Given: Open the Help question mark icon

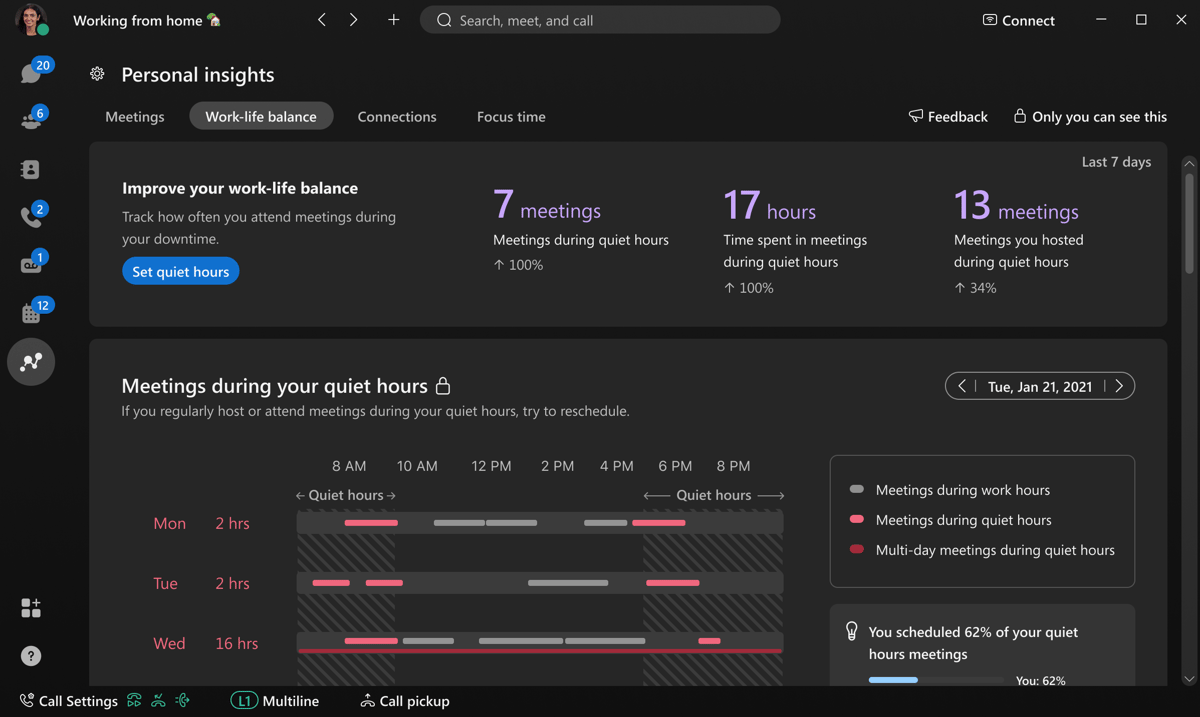Looking at the screenshot, I should [x=31, y=656].
